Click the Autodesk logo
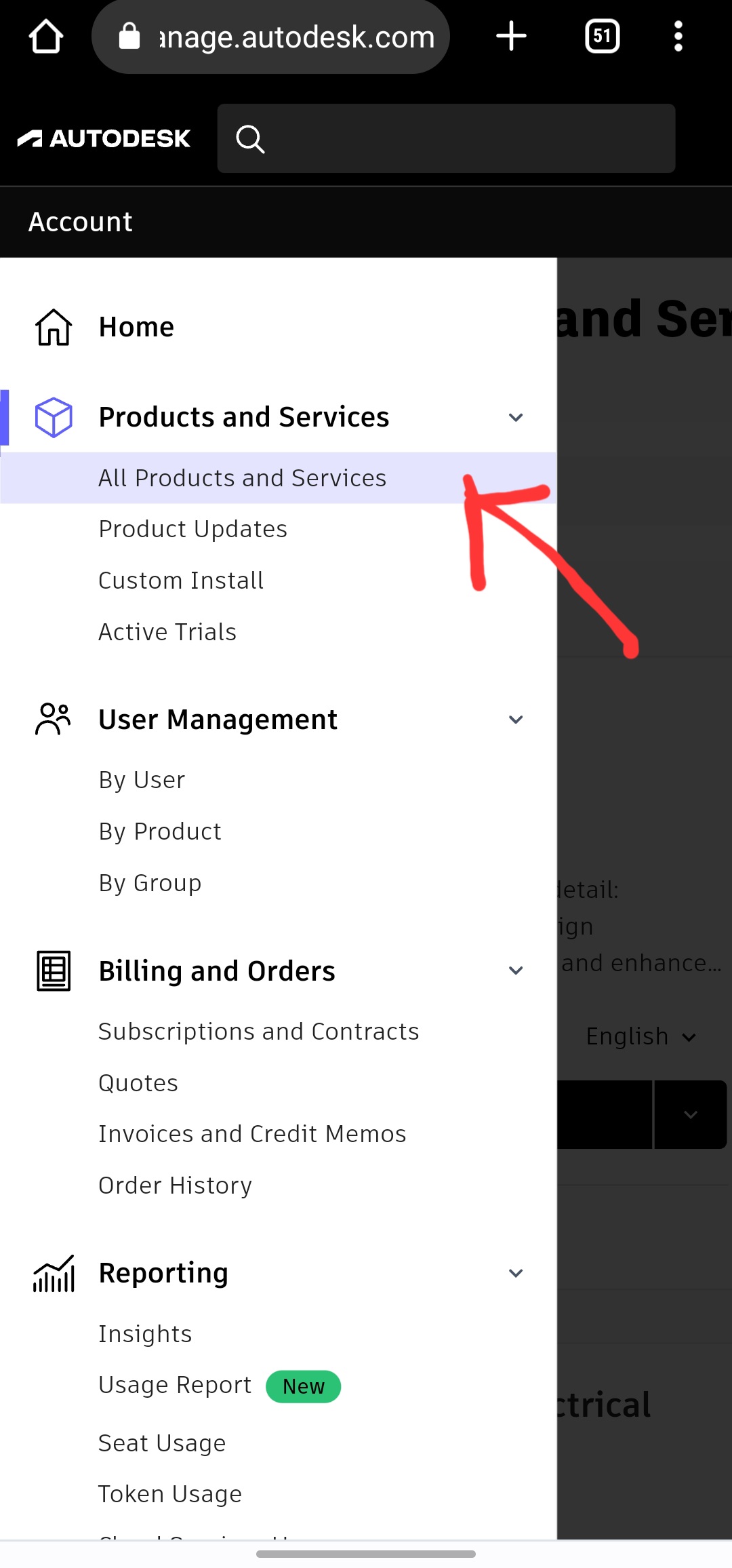Screen dimensions: 732x1568 pyautogui.click(x=104, y=139)
